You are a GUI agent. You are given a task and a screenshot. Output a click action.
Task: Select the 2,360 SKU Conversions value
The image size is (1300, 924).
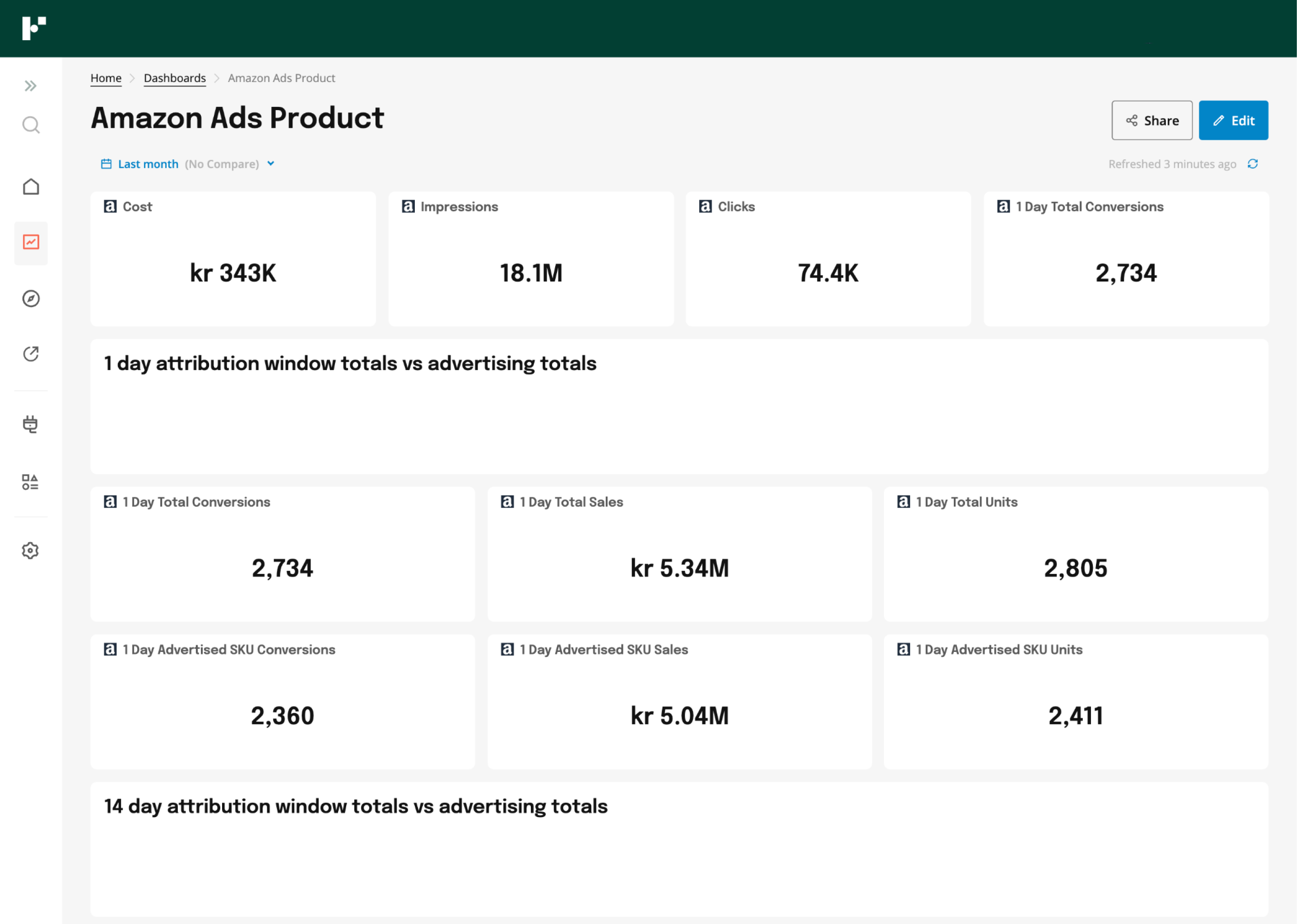point(282,716)
